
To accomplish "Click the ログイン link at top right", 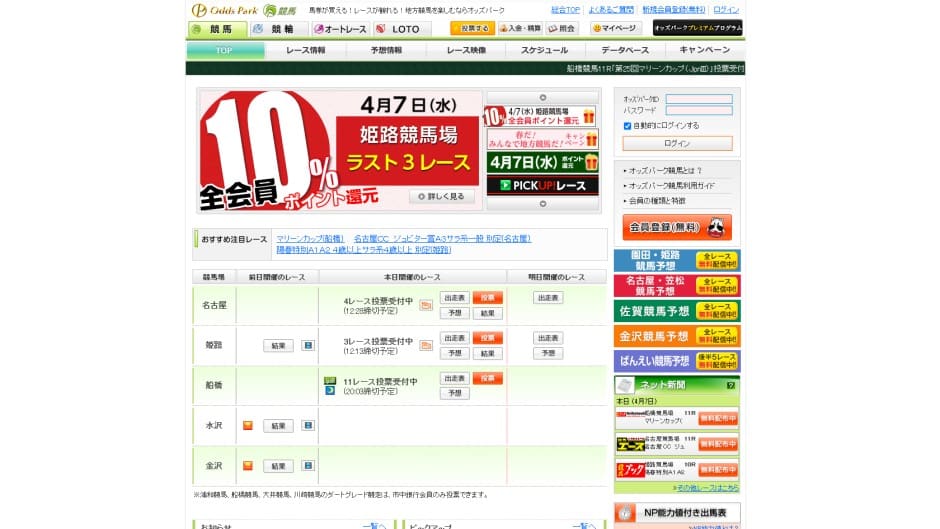I will (x=726, y=10).
